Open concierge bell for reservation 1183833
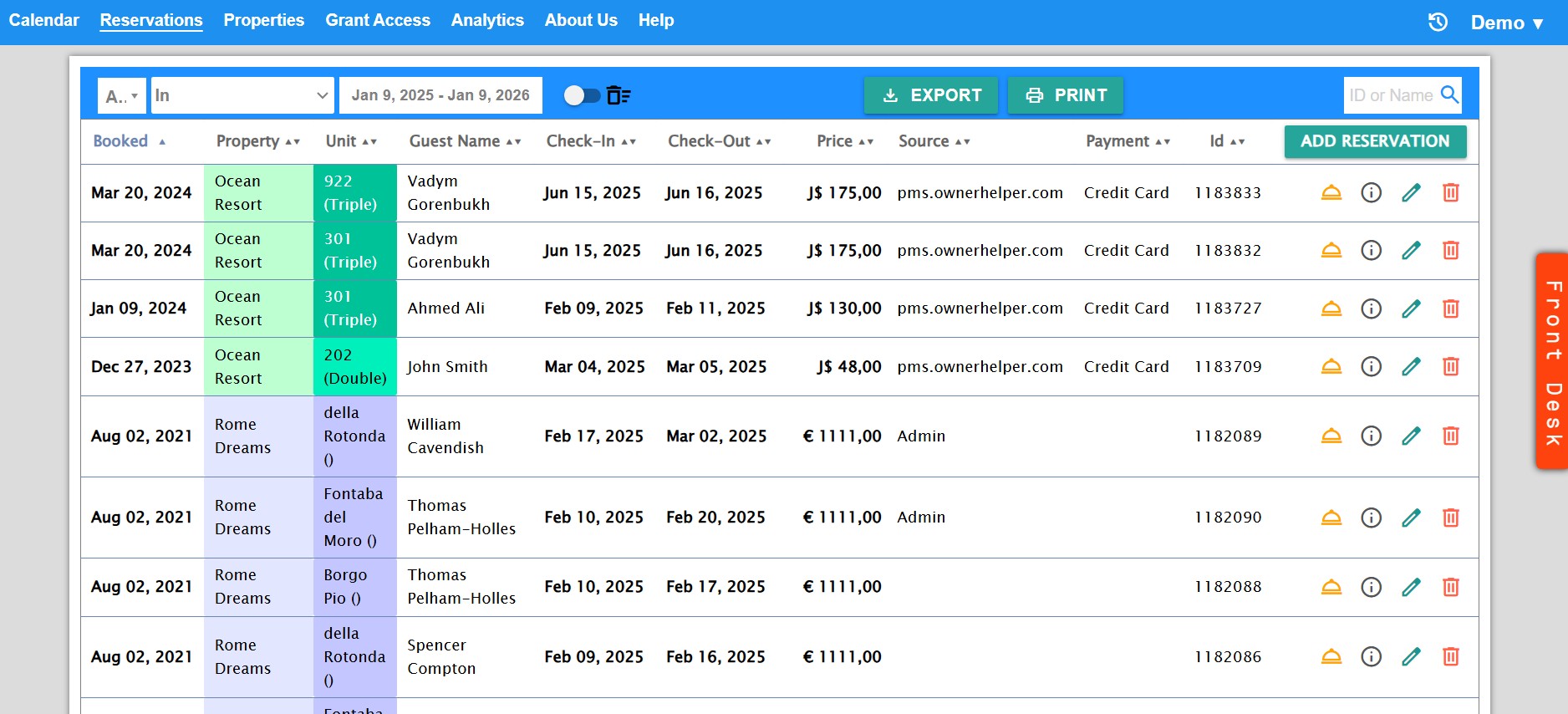Viewport: 1568px width, 714px height. pos(1331,193)
